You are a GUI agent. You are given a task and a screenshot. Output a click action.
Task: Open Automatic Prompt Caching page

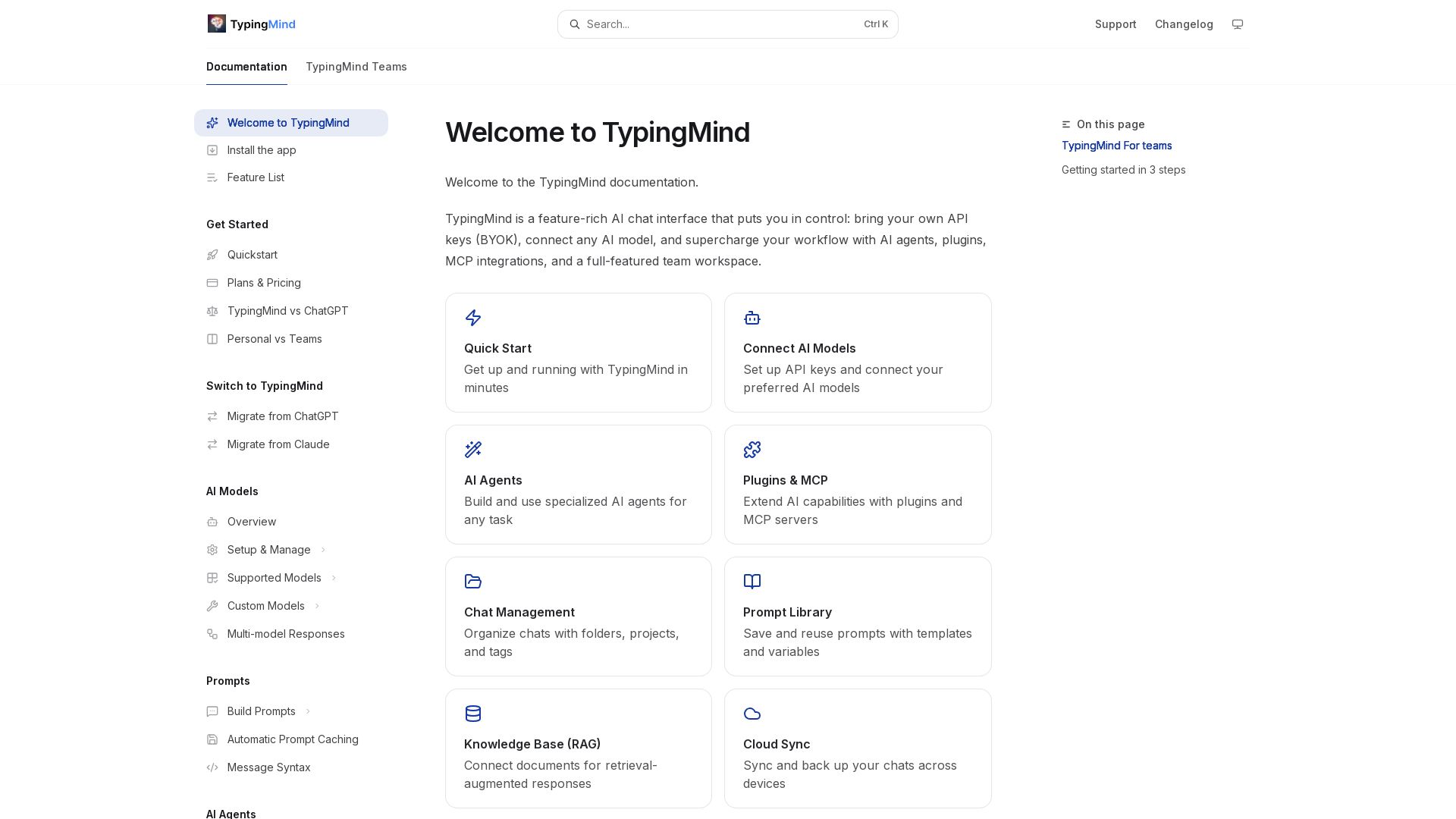pyautogui.click(x=291, y=739)
